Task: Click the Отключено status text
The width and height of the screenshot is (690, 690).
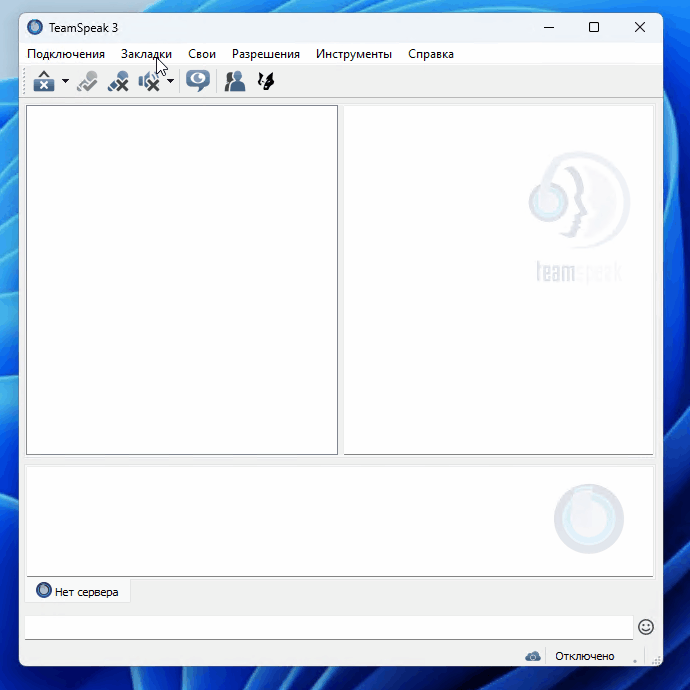Action: pos(584,656)
